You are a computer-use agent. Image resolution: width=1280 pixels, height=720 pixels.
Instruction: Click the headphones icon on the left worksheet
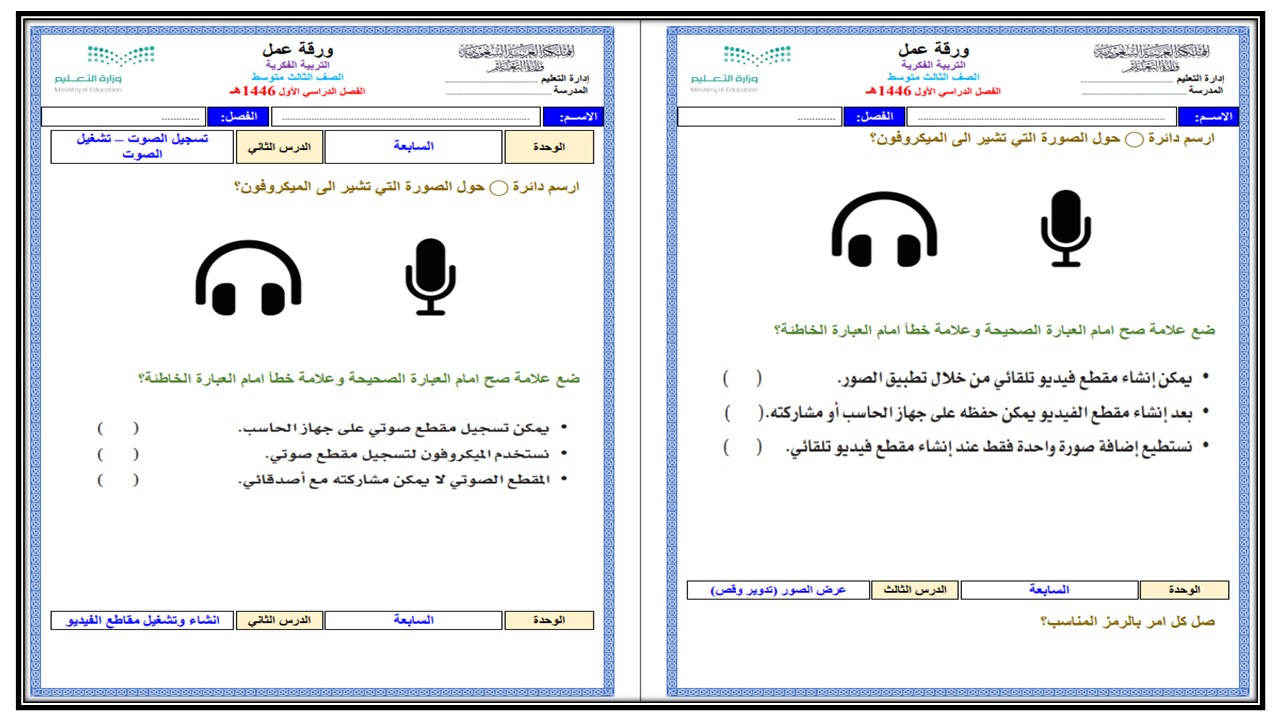tap(248, 277)
